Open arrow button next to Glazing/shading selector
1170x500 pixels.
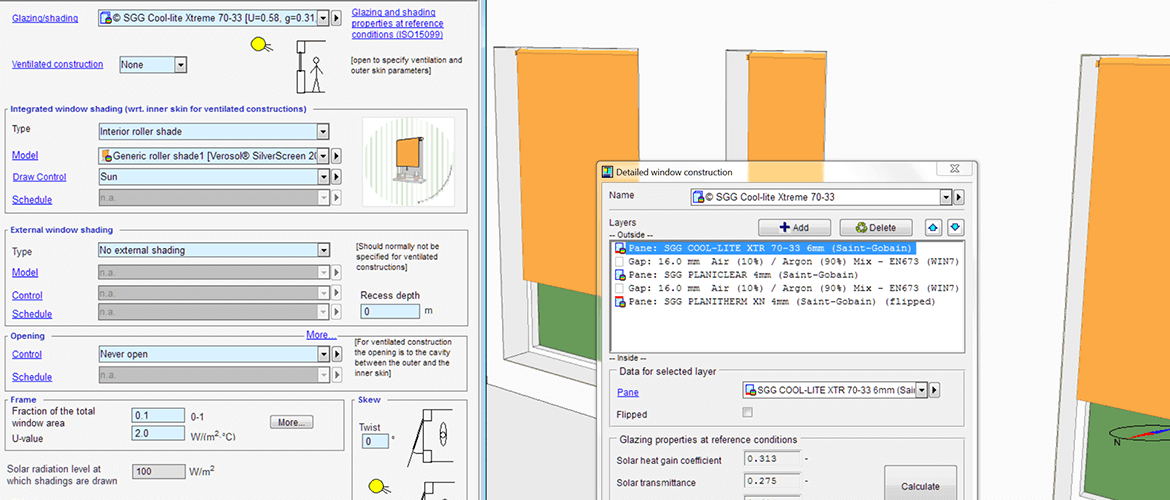pyautogui.click(x=336, y=17)
